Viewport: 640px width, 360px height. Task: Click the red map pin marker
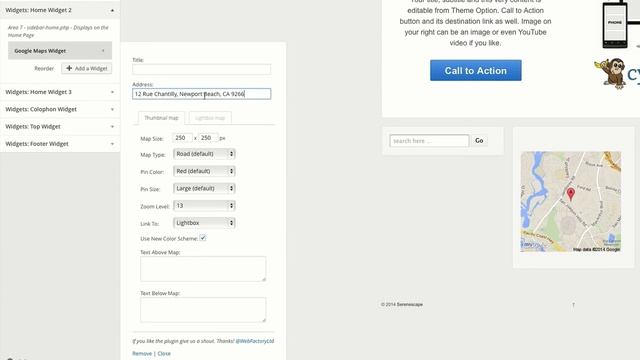tap(571, 194)
